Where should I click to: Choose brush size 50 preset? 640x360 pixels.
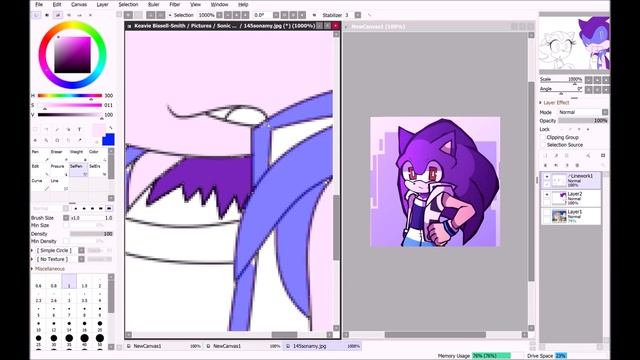[x=100, y=340]
